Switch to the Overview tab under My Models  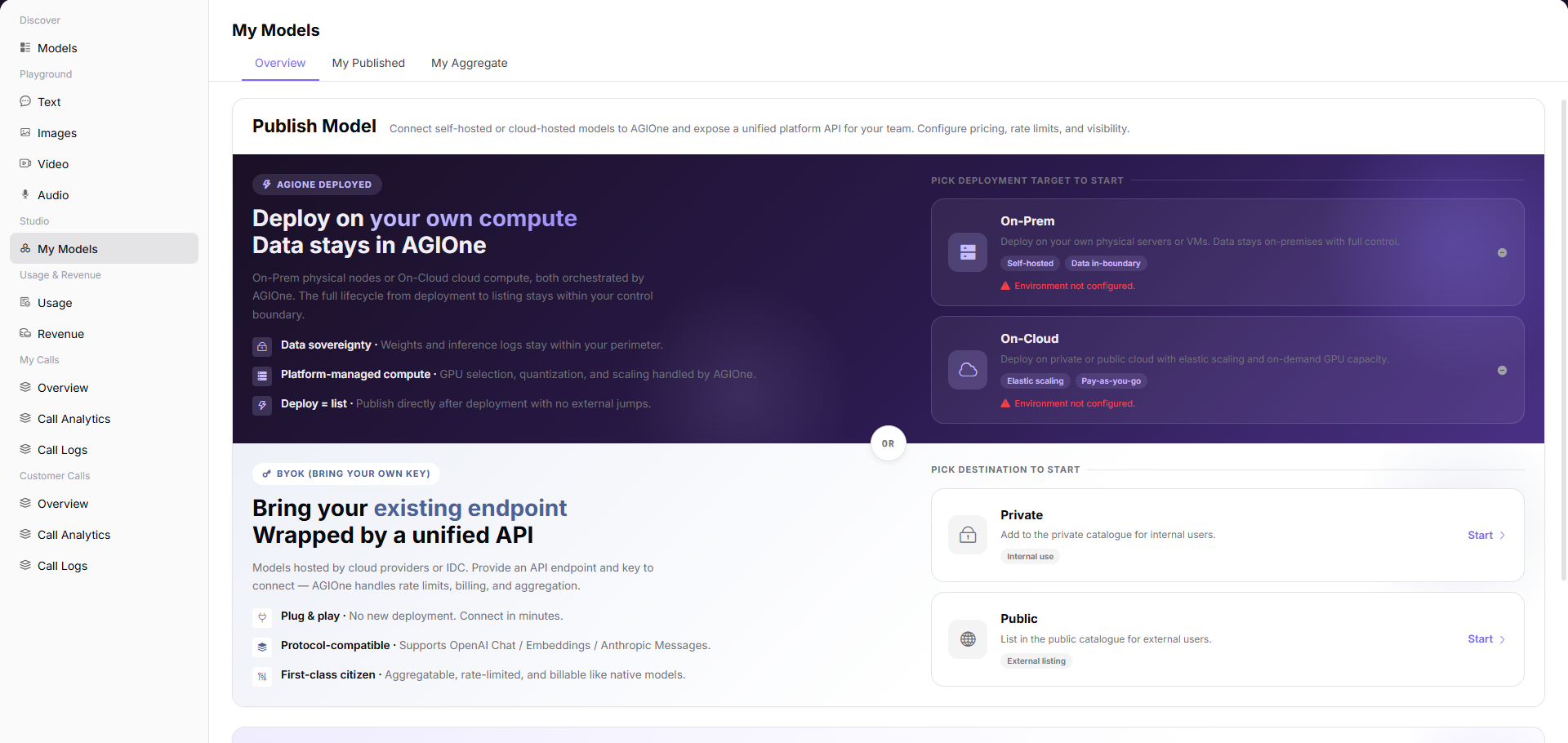pos(280,63)
